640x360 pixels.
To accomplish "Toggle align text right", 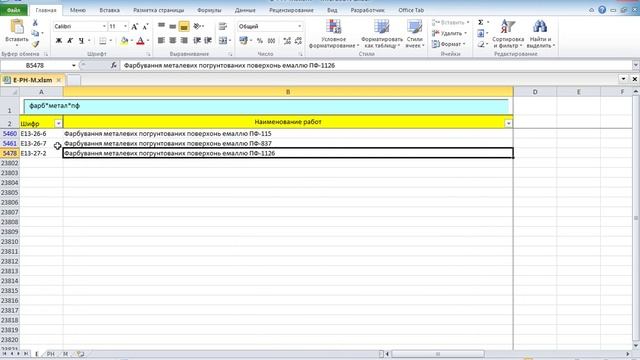I will 184,40.
